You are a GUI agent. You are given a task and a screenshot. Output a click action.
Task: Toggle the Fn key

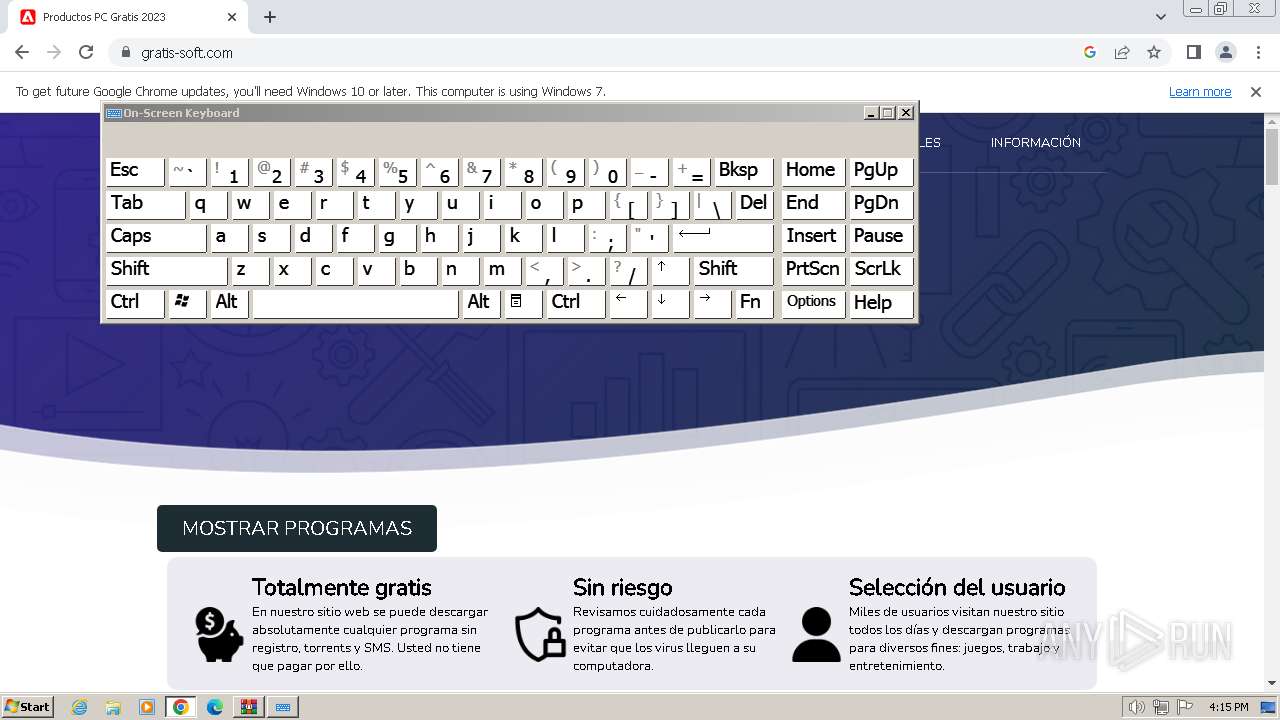pos(754,303)
